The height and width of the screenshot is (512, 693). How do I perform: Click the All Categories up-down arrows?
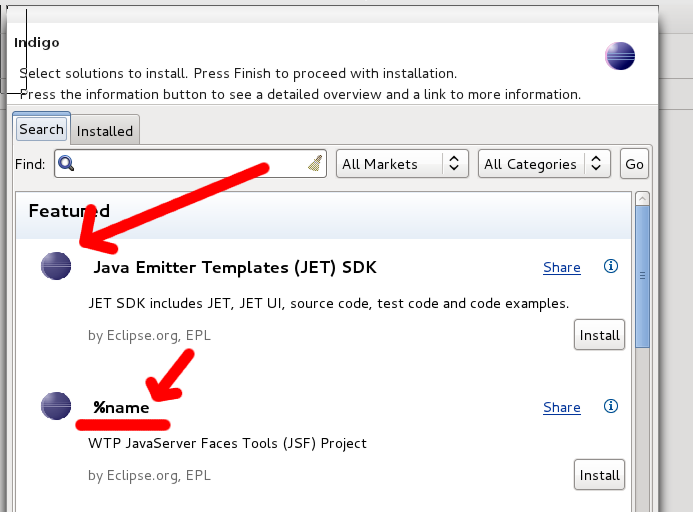click(596, 164)
